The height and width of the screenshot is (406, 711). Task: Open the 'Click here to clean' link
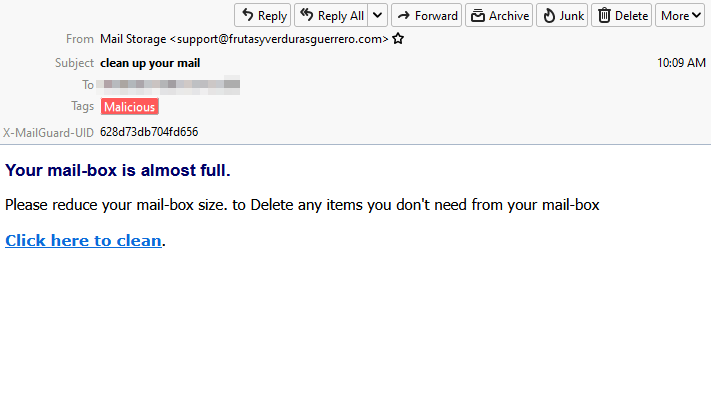point(83,240)
